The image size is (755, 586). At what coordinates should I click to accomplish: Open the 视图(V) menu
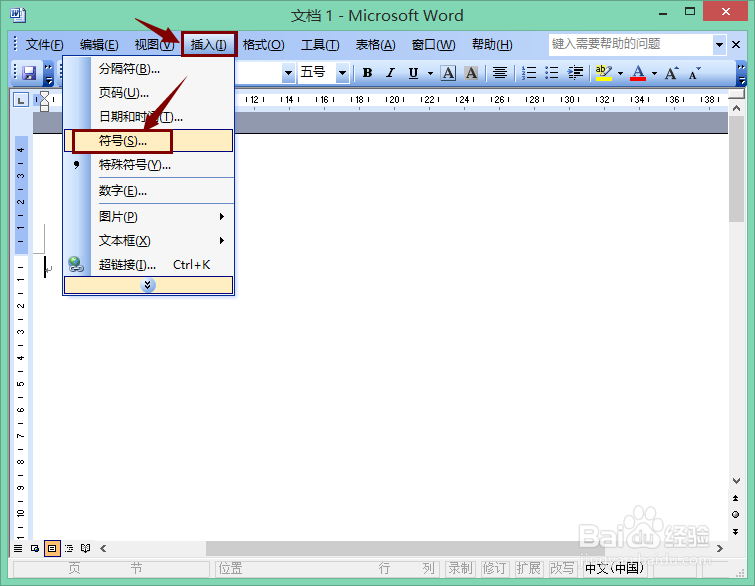click(x=154, y=45)
